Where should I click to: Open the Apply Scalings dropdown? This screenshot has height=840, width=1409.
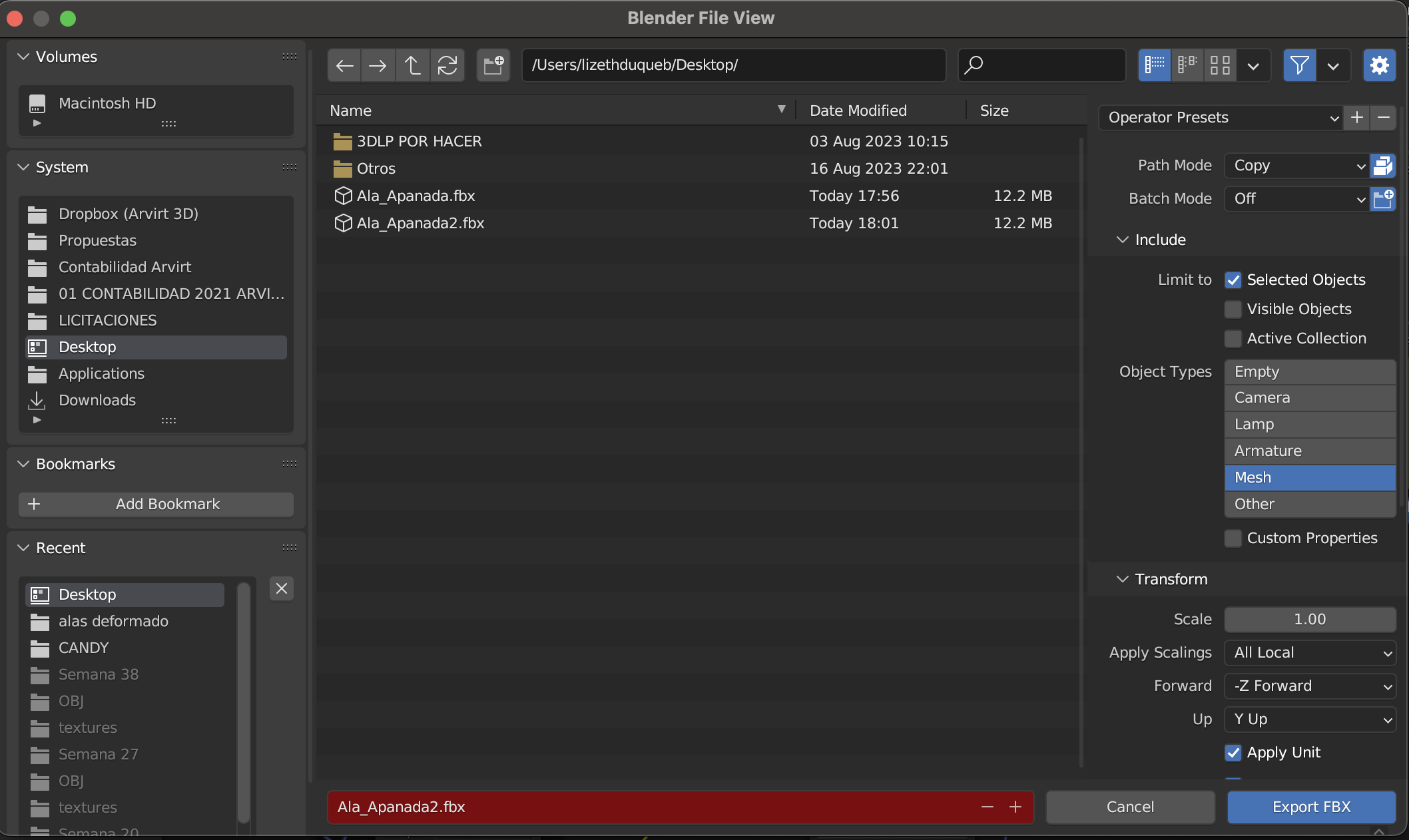tap(1309, 653)
